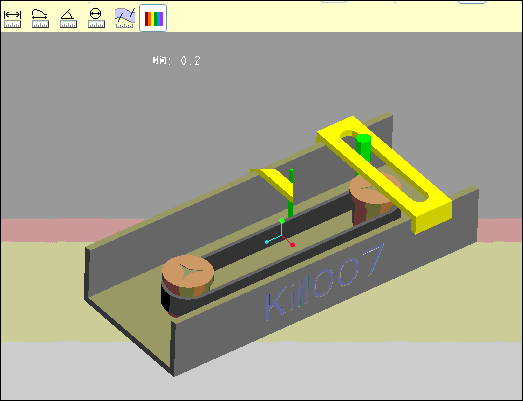The image size is (523, 401).
Task: Select the arc length measure tool
Action: click(40, 18)
